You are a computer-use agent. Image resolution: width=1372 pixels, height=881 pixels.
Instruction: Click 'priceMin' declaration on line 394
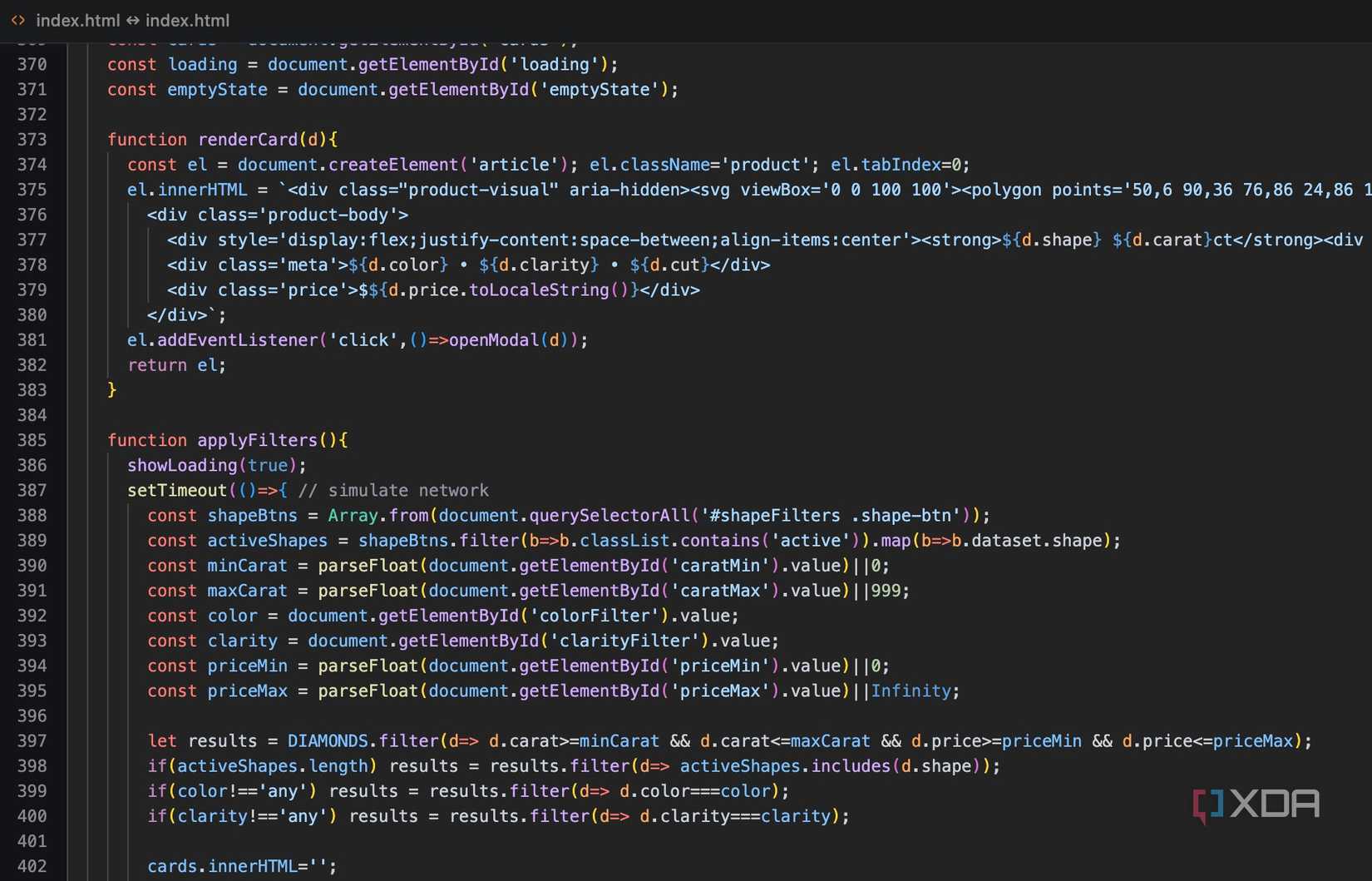[247, 666]
